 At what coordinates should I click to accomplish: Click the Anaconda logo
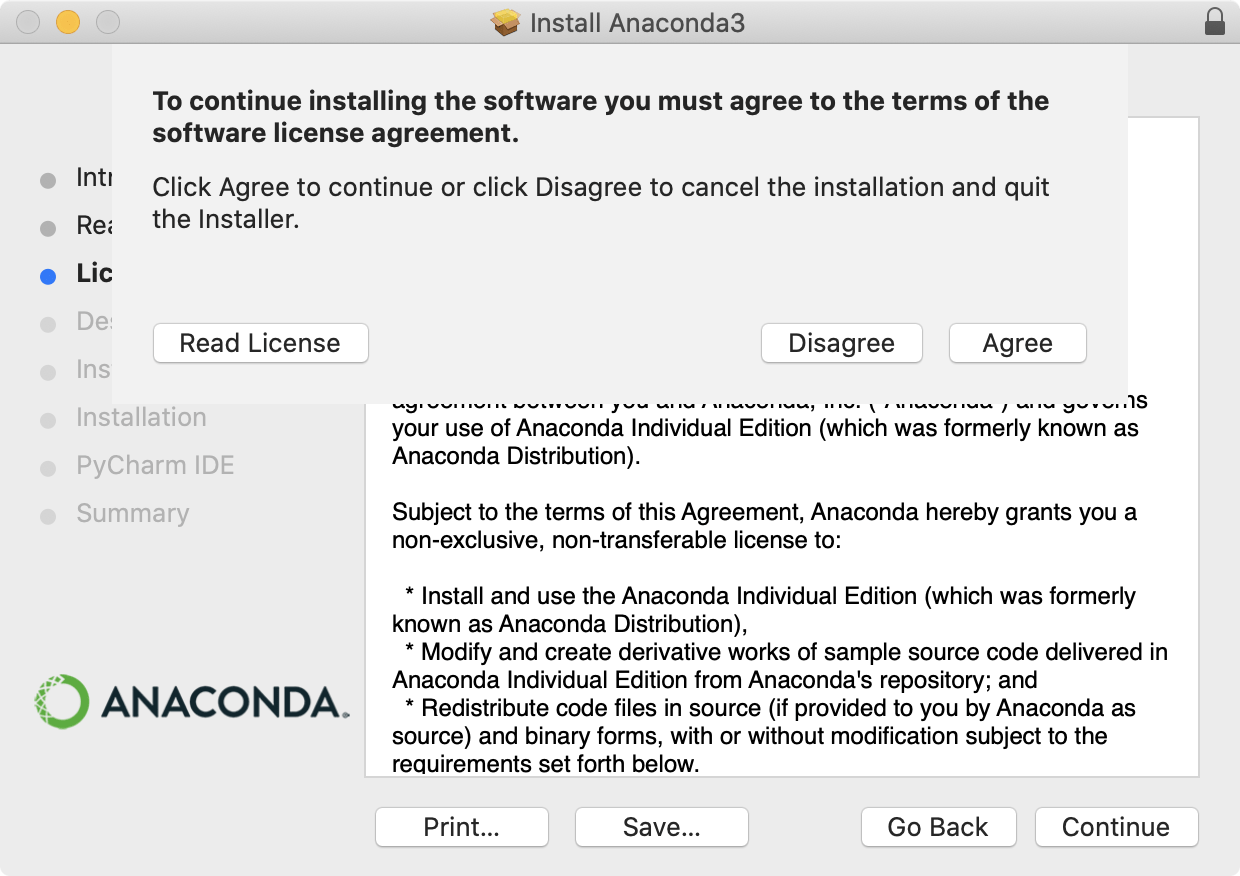192,701
